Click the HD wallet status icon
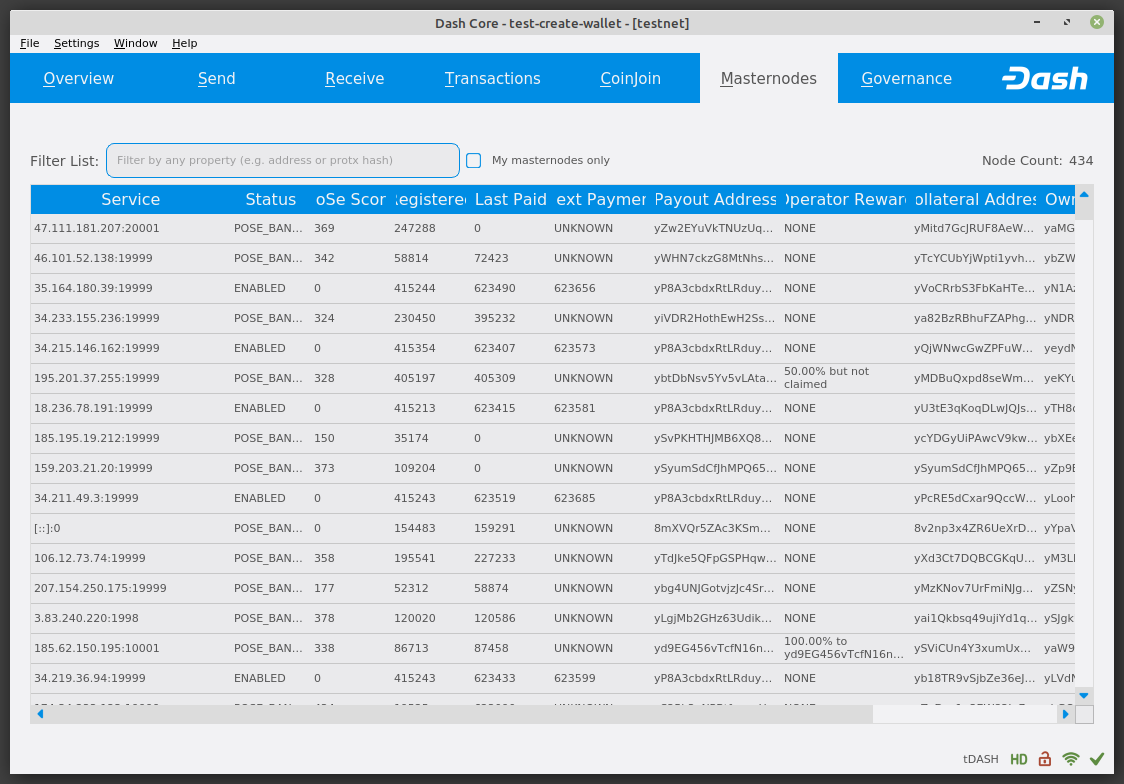1124x784 pixels. 1018,759
